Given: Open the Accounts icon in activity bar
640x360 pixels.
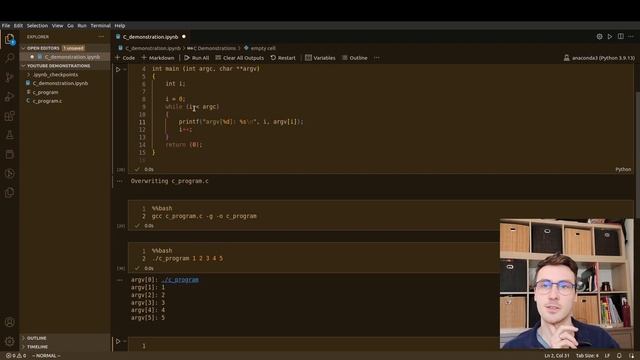Looking at the screenshot, I should point(9,322).
